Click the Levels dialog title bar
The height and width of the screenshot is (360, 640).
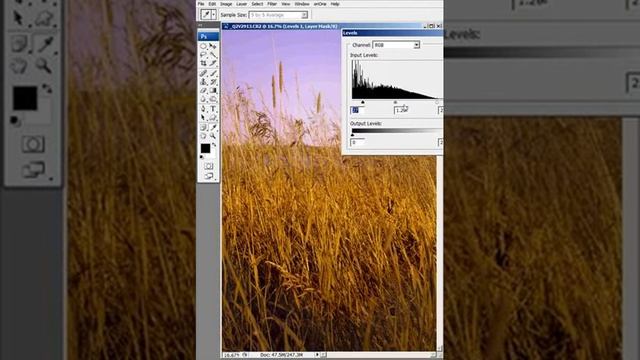point(392,33)
